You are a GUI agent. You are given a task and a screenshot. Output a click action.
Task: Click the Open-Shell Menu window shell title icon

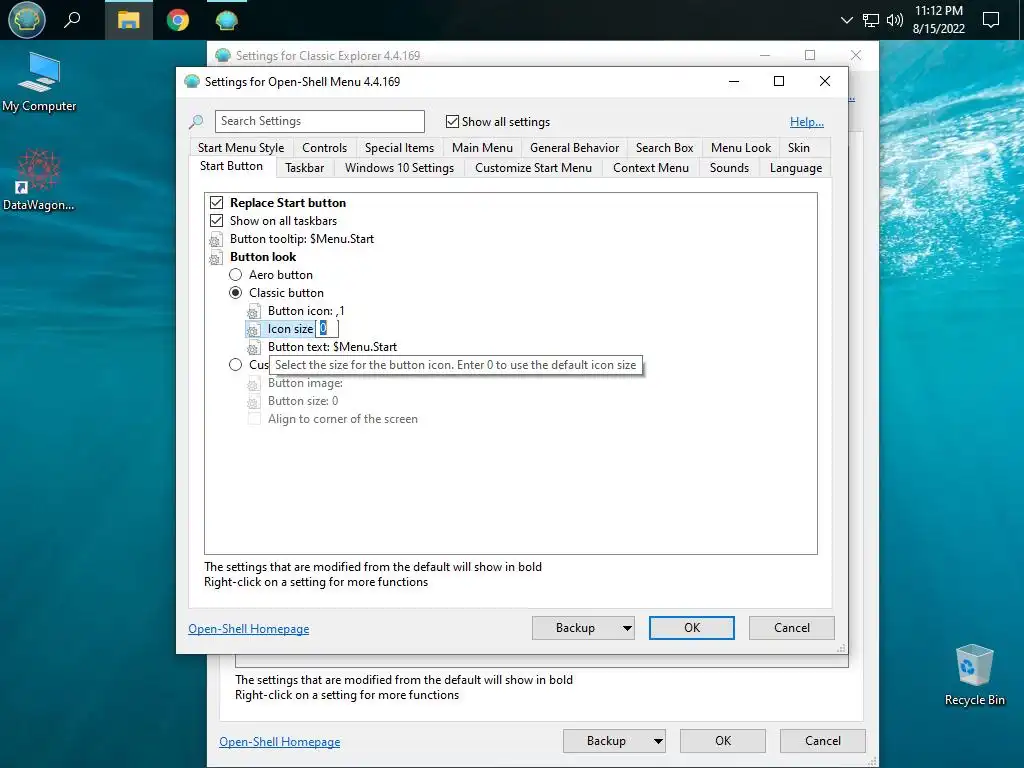click(x=192, y=82)
